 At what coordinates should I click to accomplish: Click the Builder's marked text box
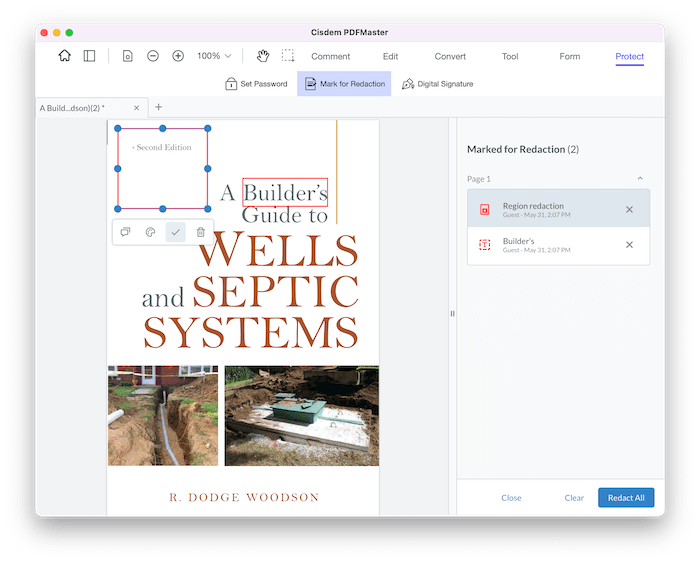point(285,192)
